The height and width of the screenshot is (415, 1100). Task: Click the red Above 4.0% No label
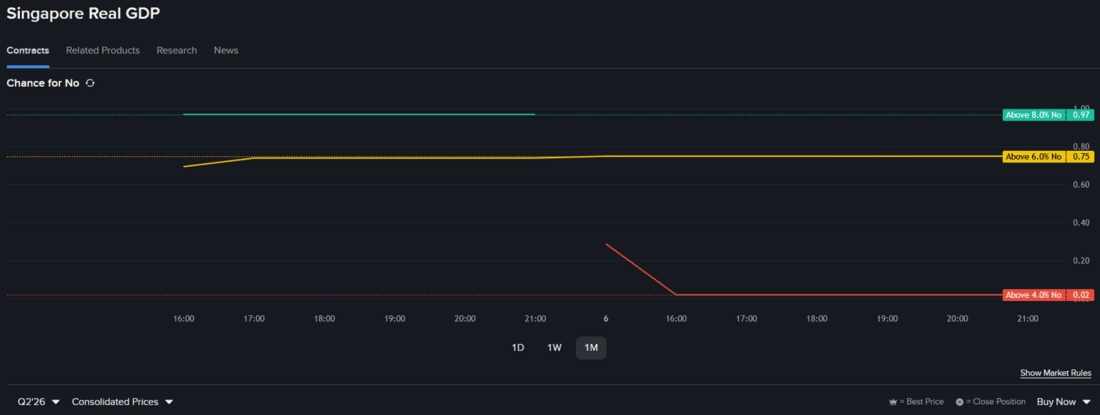(x=1034, y=295)
